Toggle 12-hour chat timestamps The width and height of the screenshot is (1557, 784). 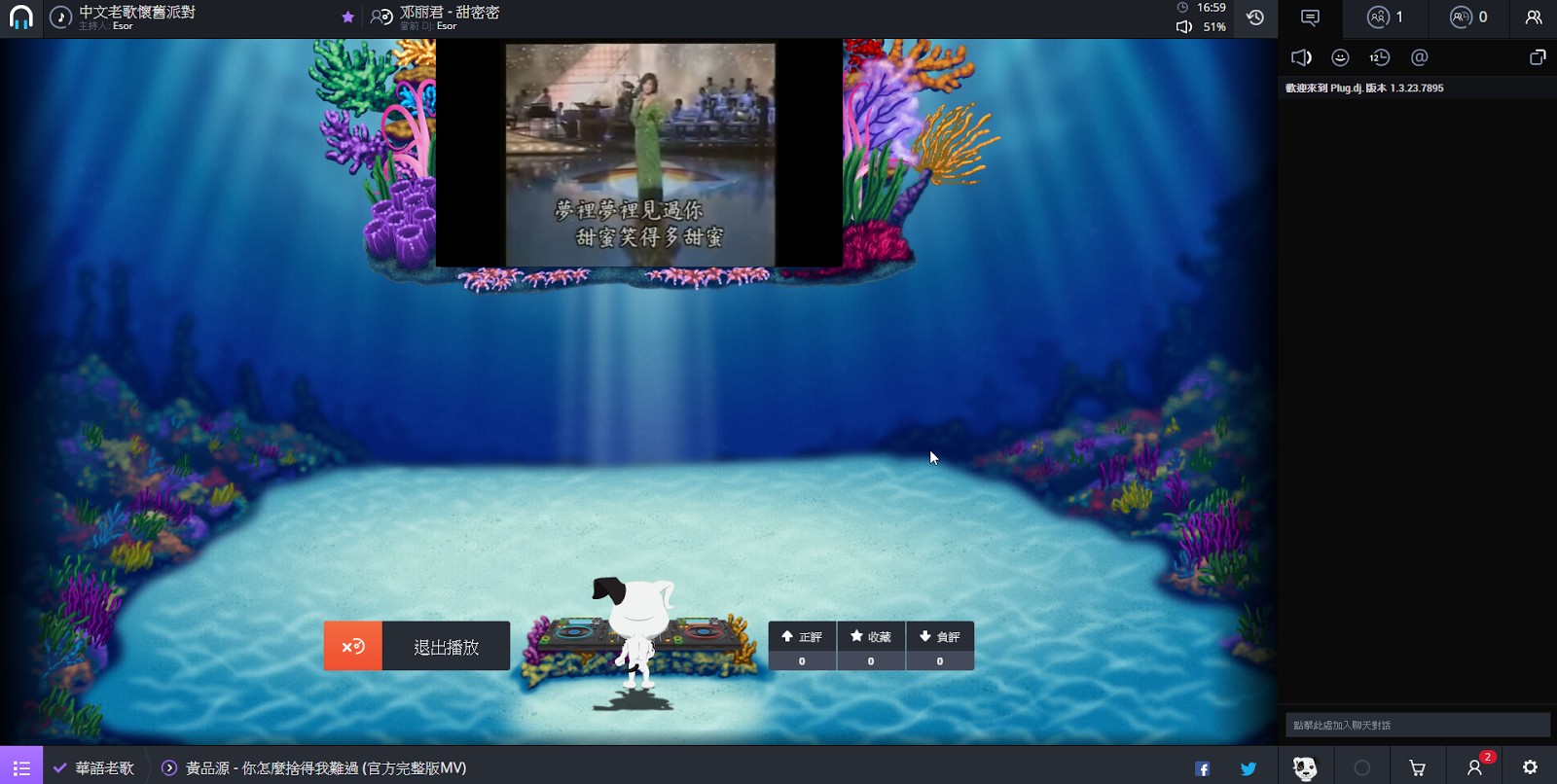[1379, 57]
